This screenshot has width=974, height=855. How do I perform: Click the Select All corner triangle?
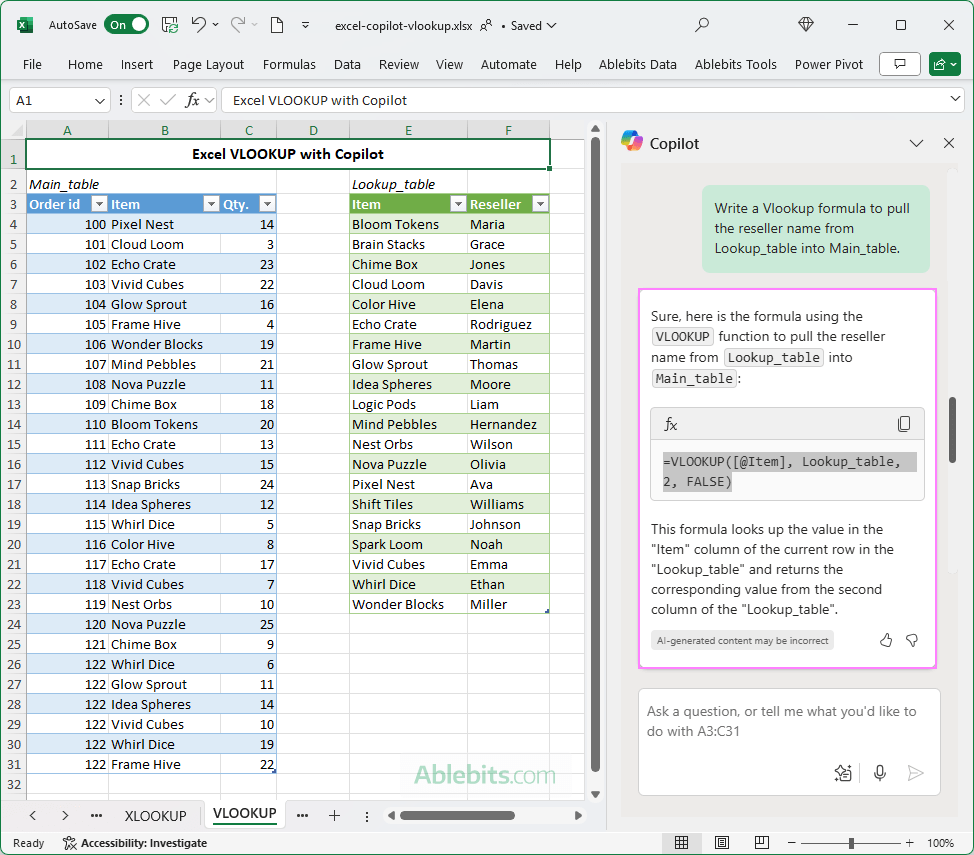(17, 130)
